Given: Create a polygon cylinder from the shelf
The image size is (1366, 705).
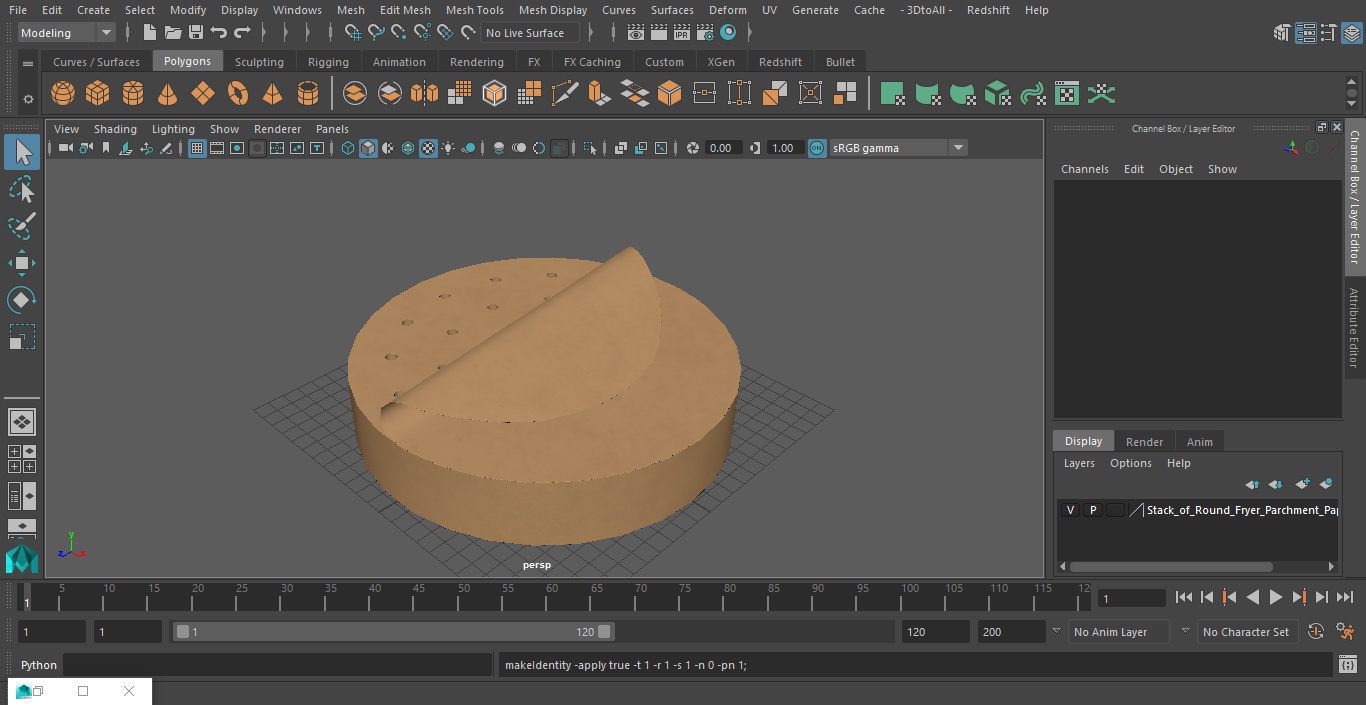Looking at the screenshot, I should [x=133, y=94].
